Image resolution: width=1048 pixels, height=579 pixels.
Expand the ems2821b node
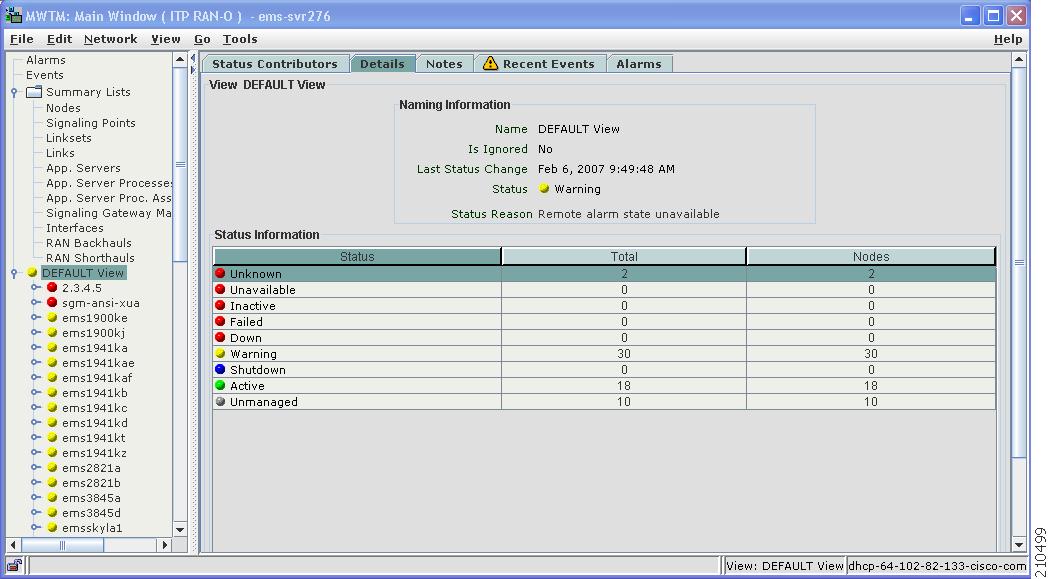[35, 483]
